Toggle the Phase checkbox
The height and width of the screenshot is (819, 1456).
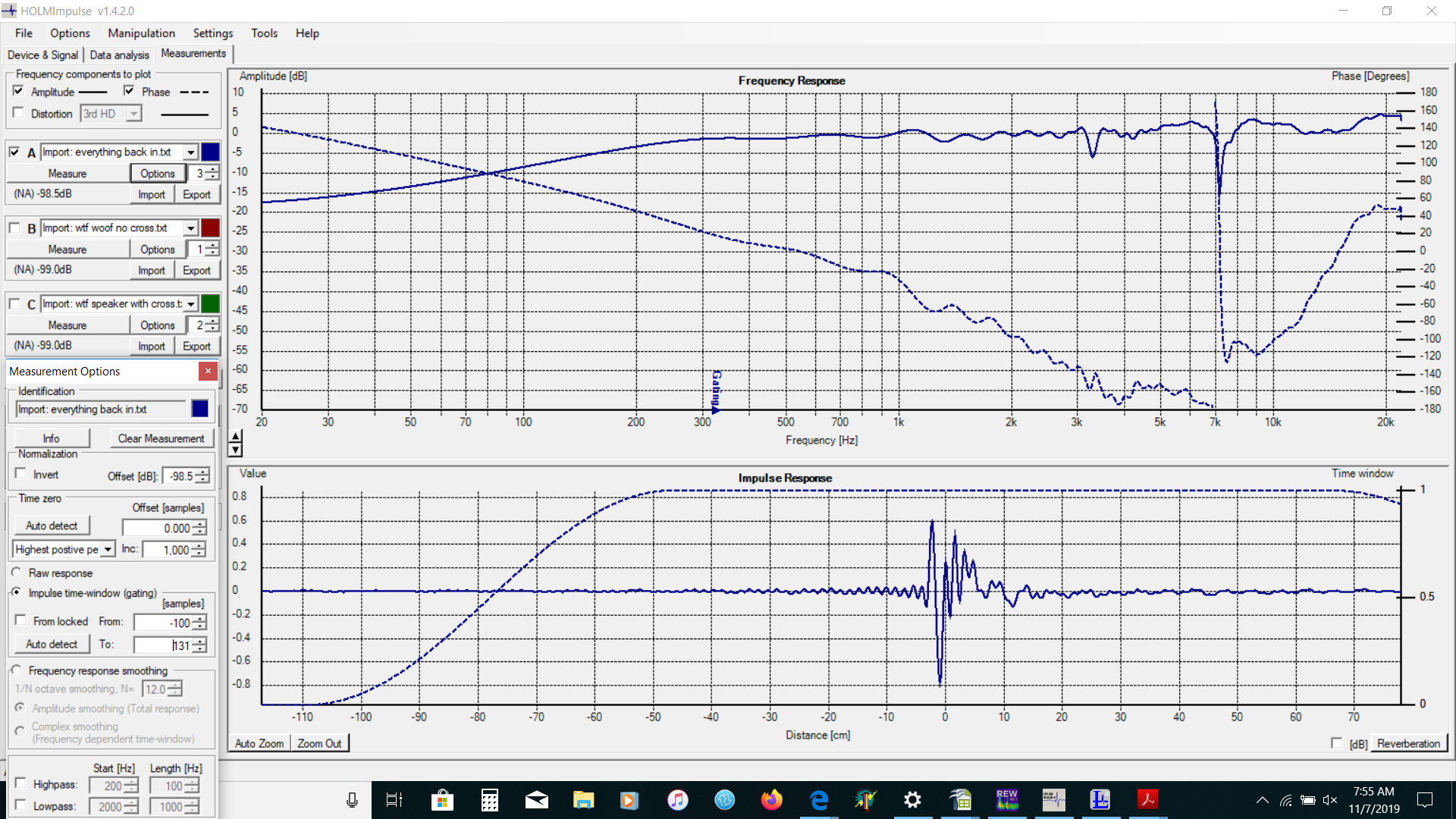129,91
